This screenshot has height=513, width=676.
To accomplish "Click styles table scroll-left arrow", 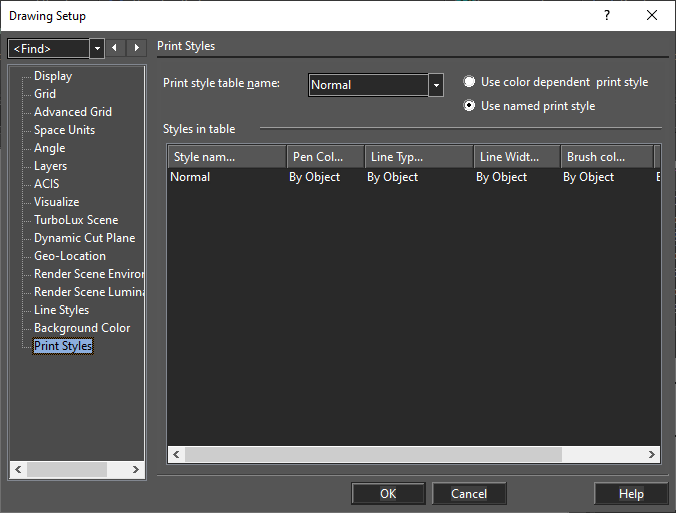I will coord(176,454).
